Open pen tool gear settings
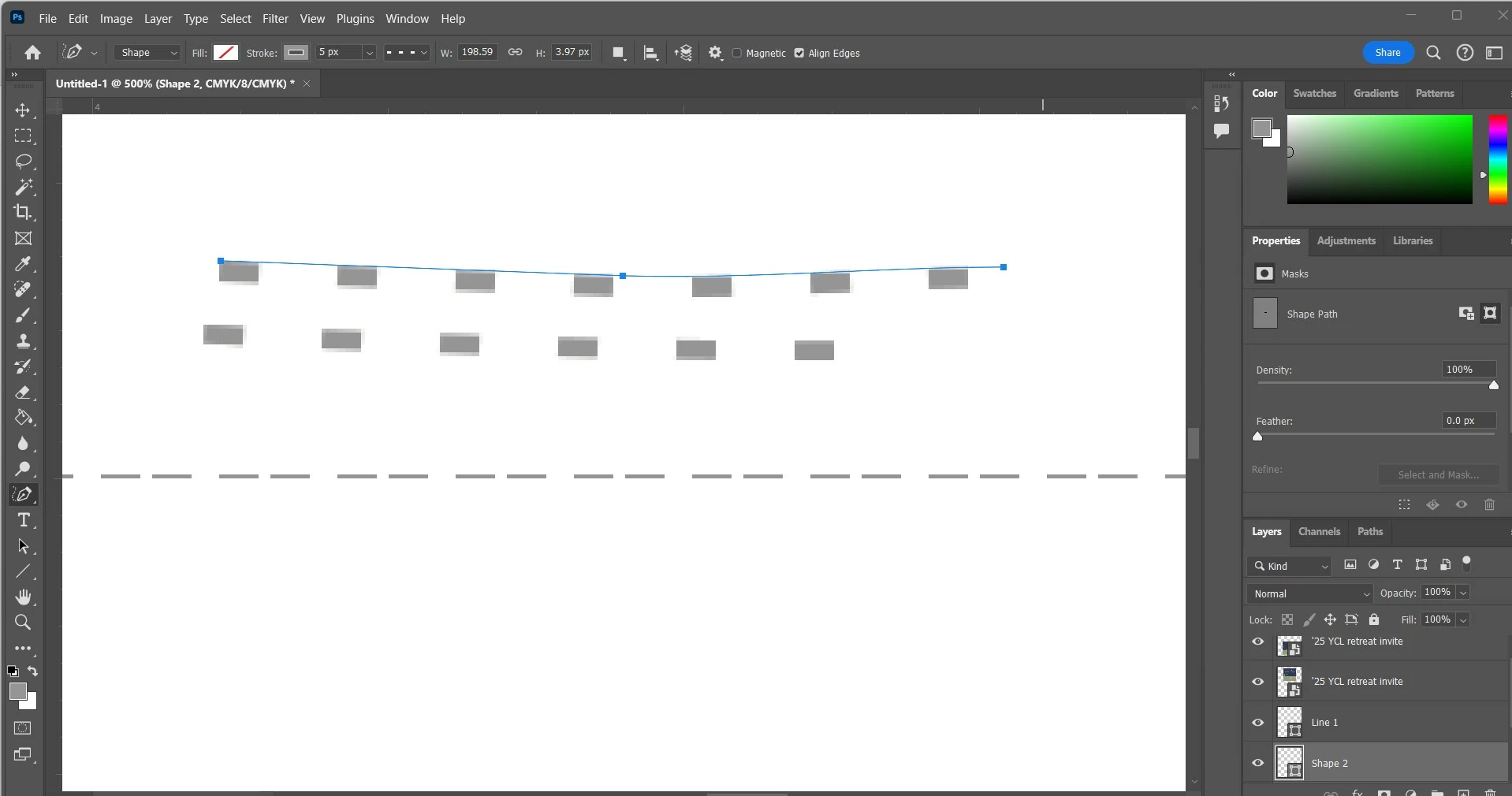 click(715, 53)
